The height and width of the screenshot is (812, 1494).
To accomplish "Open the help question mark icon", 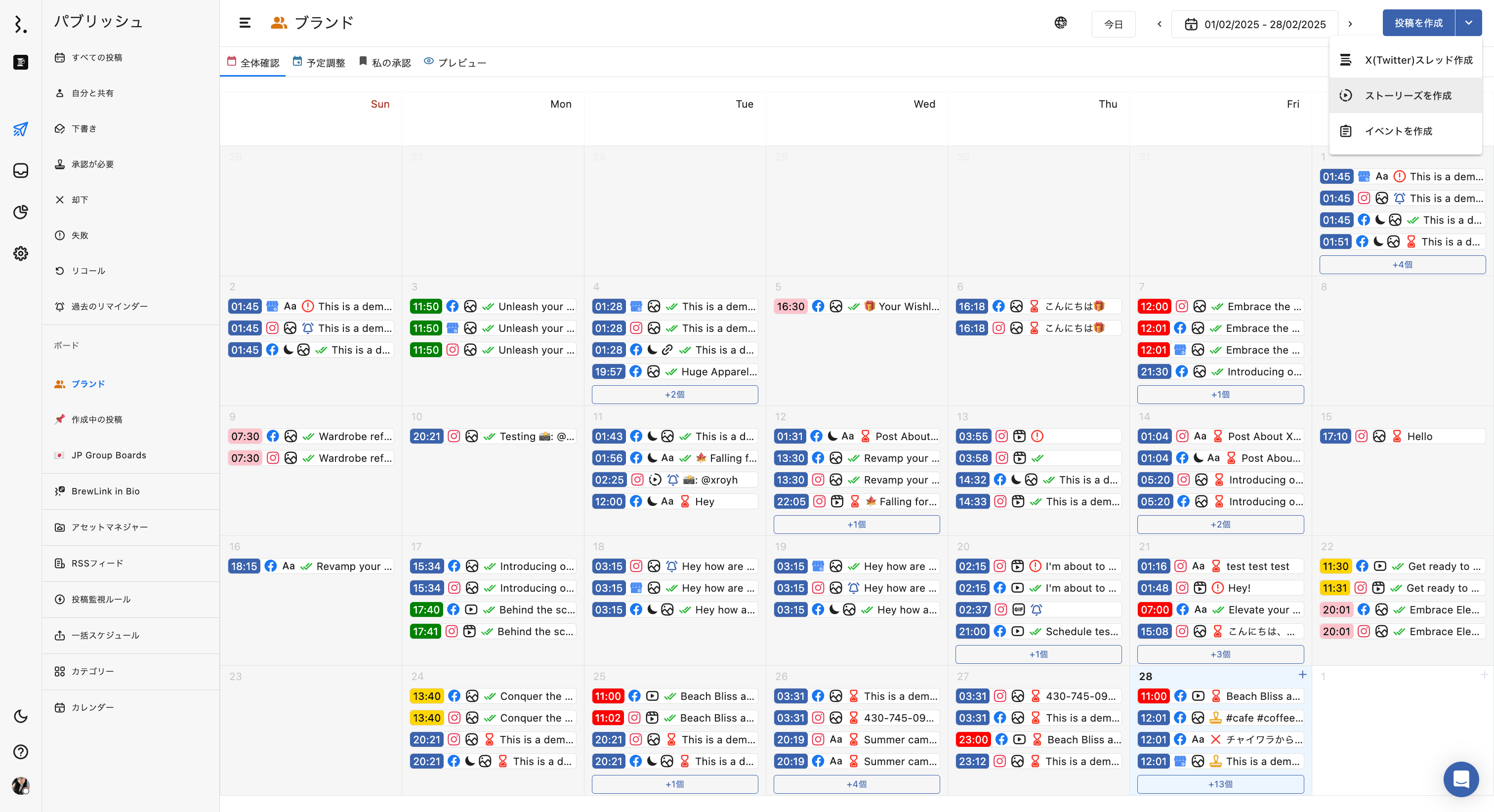I will tap(21, 752).
